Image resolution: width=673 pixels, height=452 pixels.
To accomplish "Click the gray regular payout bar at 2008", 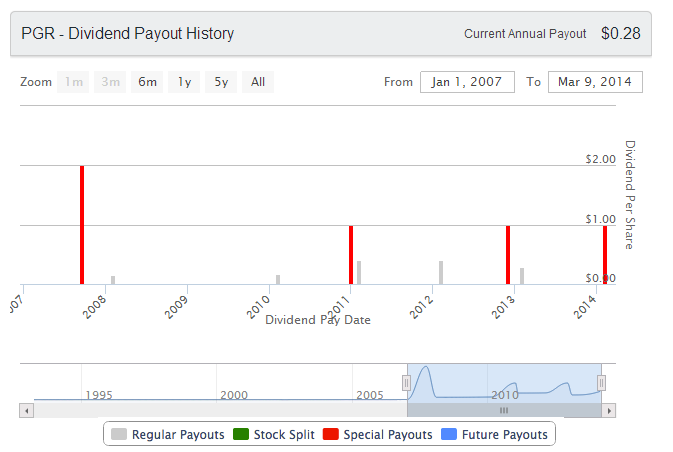I will [x=113, y=280].
